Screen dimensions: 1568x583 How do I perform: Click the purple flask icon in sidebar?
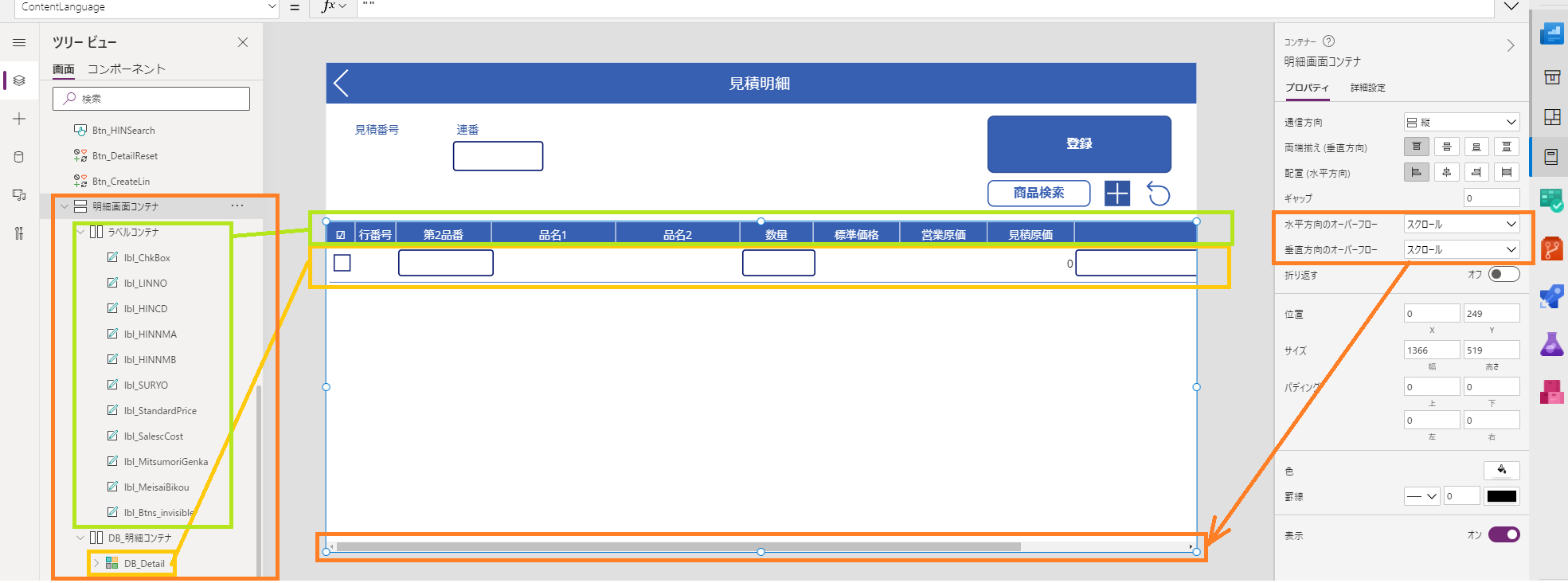1552,344
